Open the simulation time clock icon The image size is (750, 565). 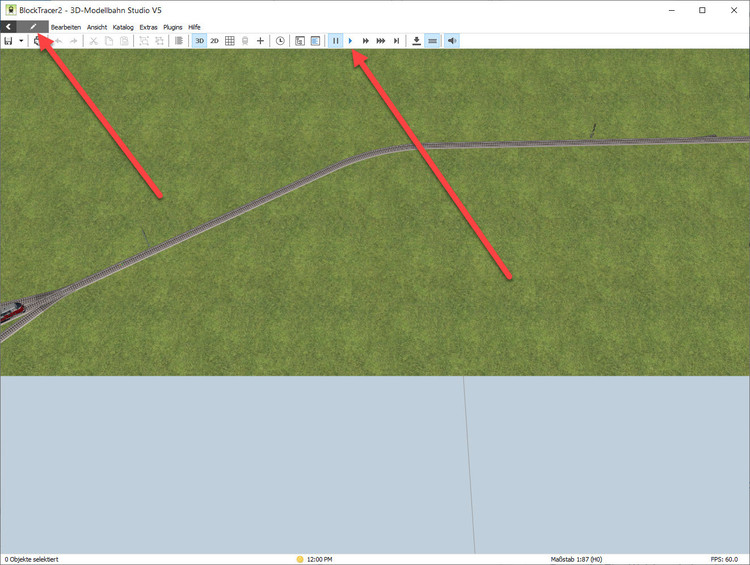click(280, 41)
